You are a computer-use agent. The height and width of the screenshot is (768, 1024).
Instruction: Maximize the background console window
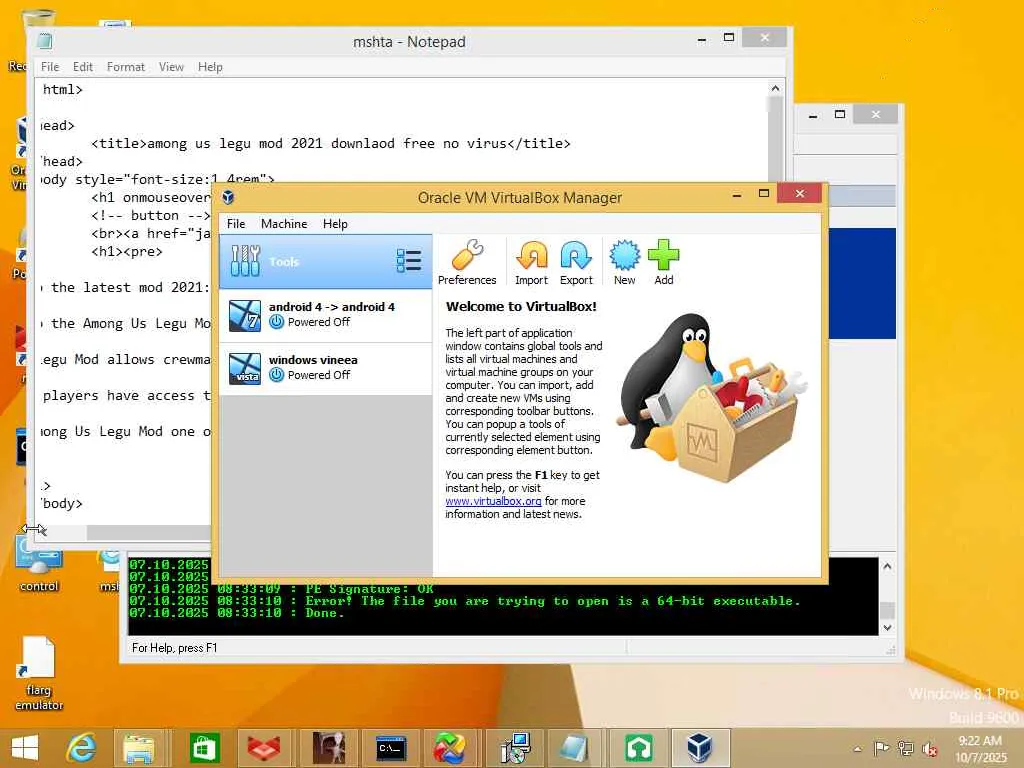click(840, 114)
